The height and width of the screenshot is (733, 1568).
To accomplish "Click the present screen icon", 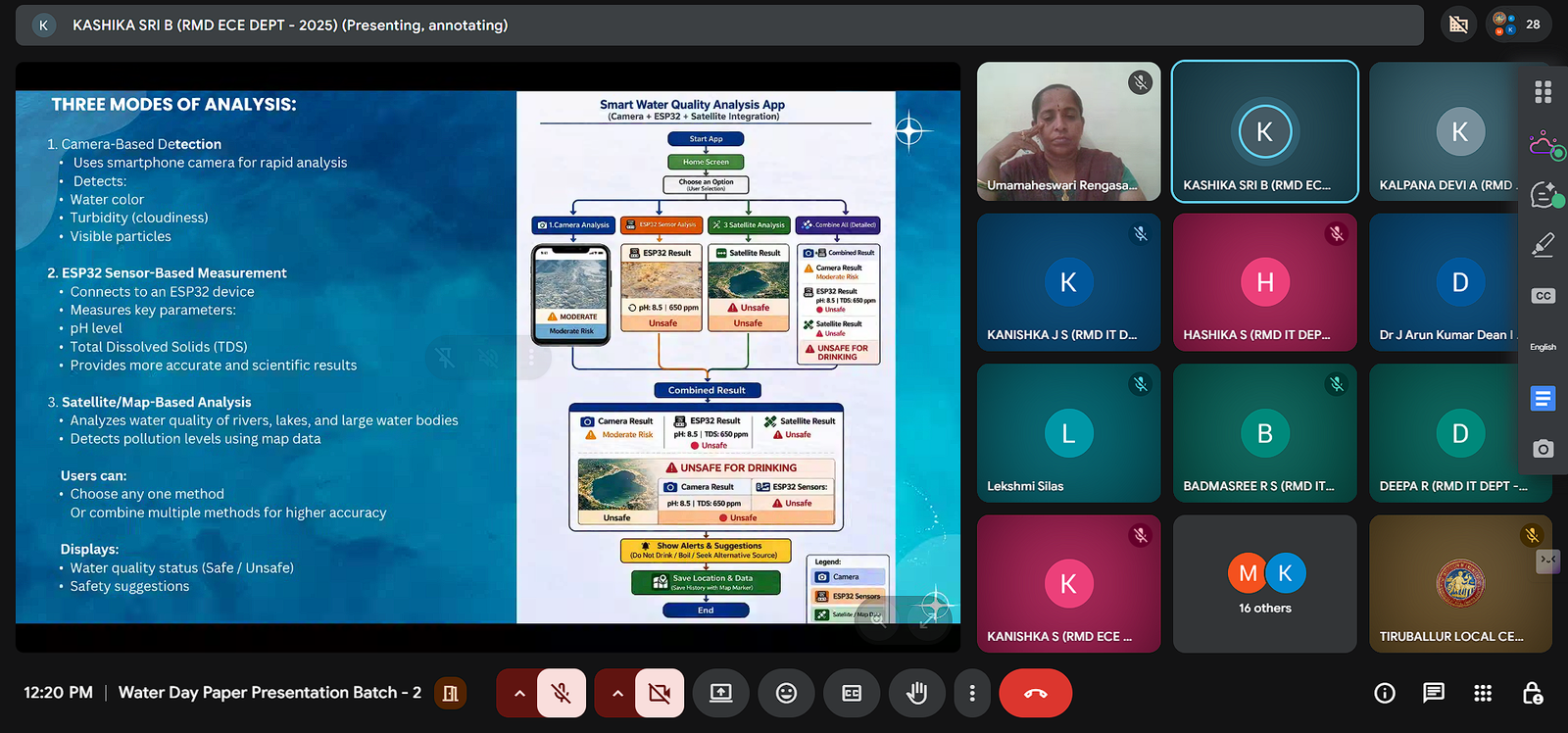I will tap(720, 694).
